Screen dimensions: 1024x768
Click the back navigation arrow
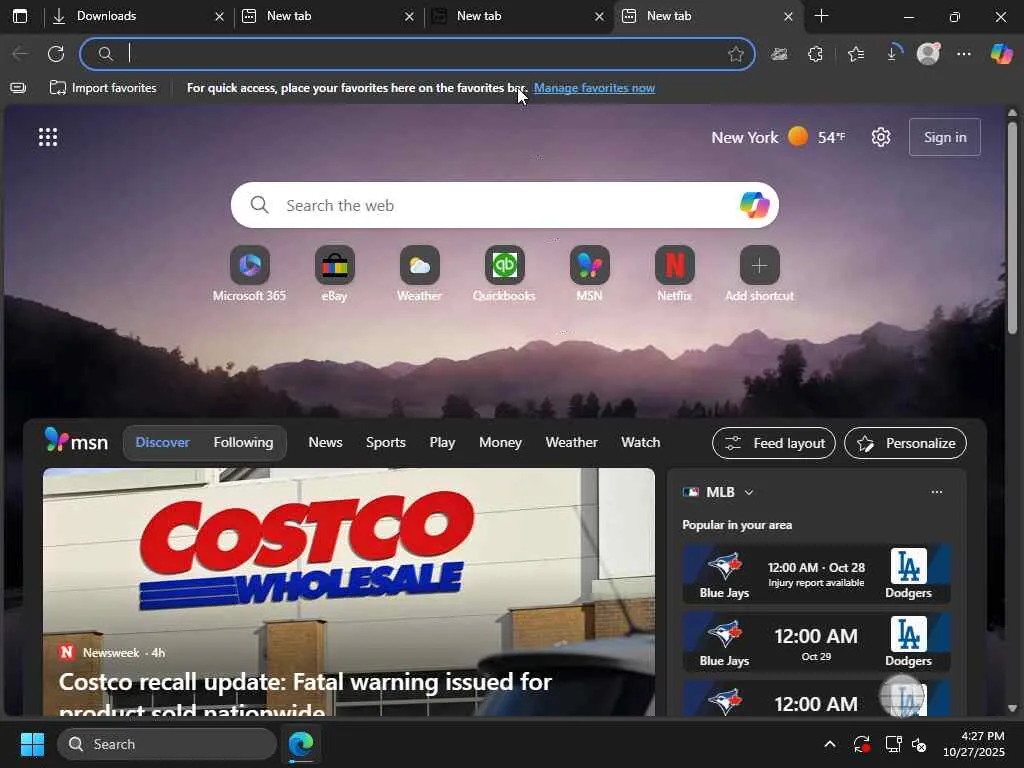click(x=20, y=54)
